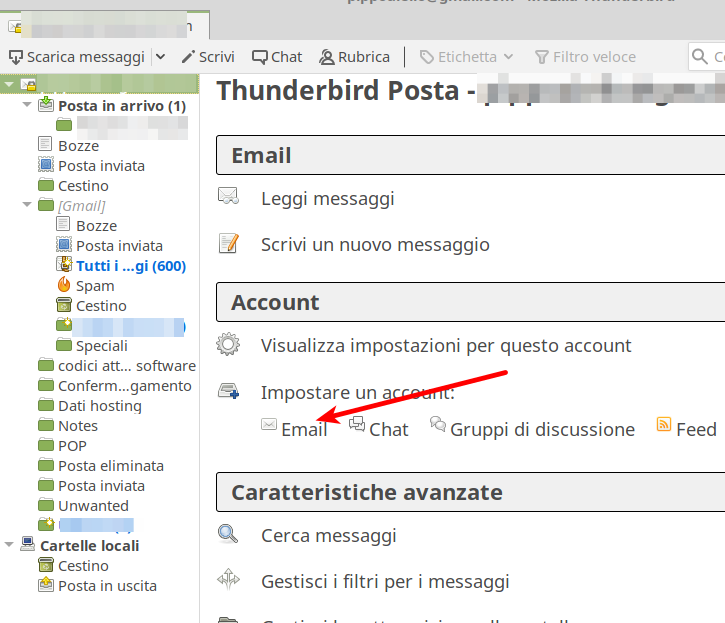Select Posta in arrivo (1) folder
This screenshot has height=623, width=725.
(x=122, y=106)
